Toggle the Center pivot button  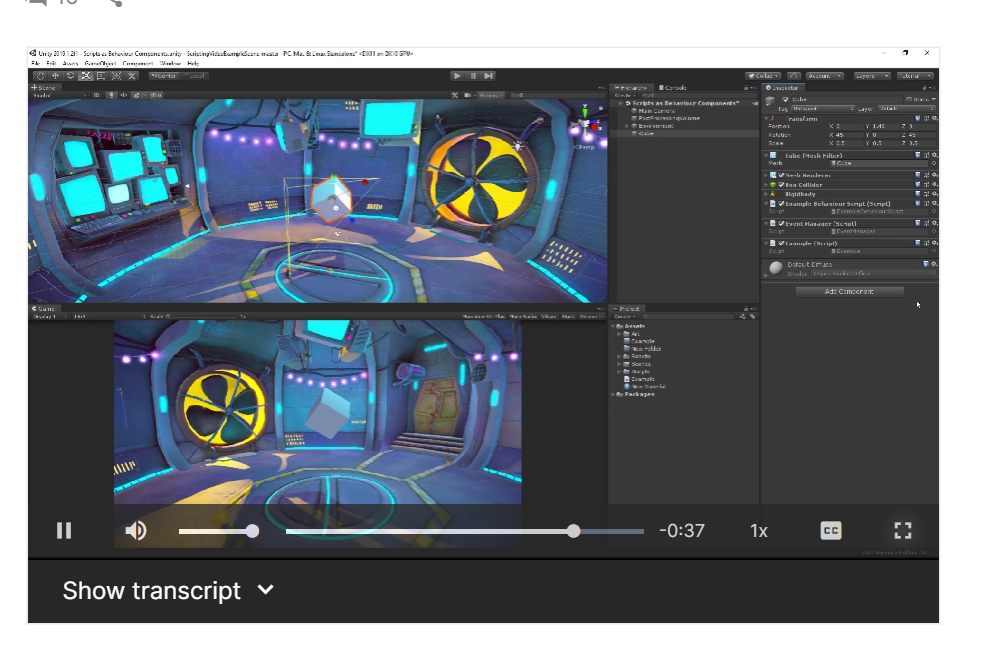[164, 76]
